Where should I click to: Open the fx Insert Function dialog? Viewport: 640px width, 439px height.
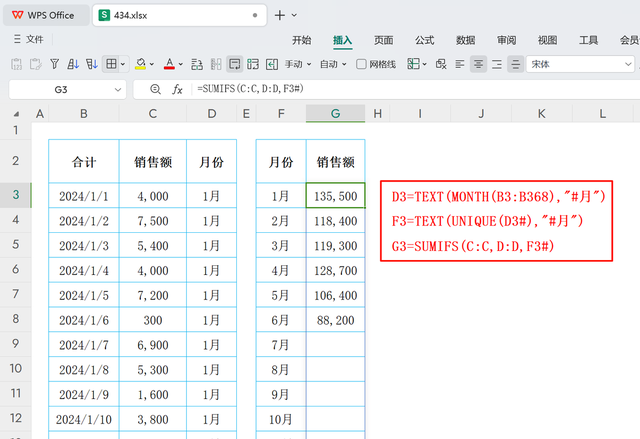coord(177,89)
